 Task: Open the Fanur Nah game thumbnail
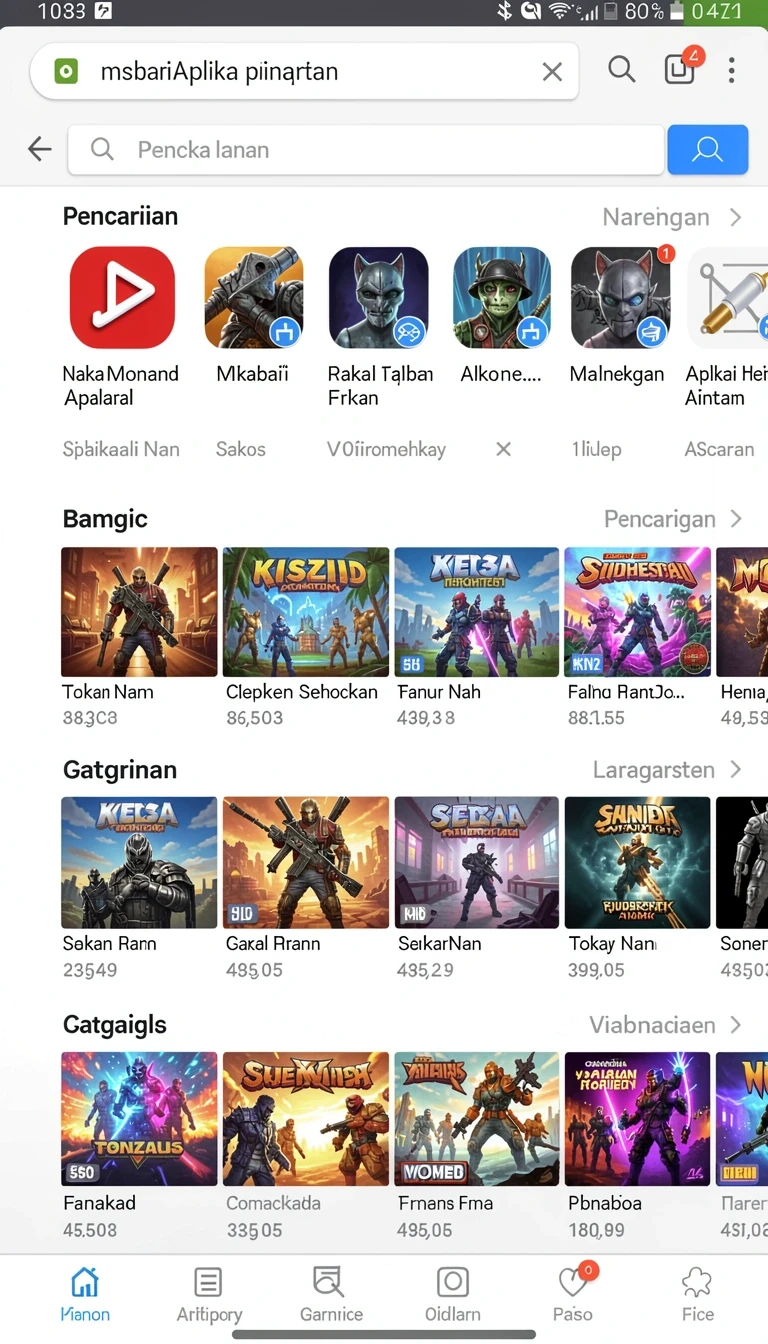click(x=477, y=612)
